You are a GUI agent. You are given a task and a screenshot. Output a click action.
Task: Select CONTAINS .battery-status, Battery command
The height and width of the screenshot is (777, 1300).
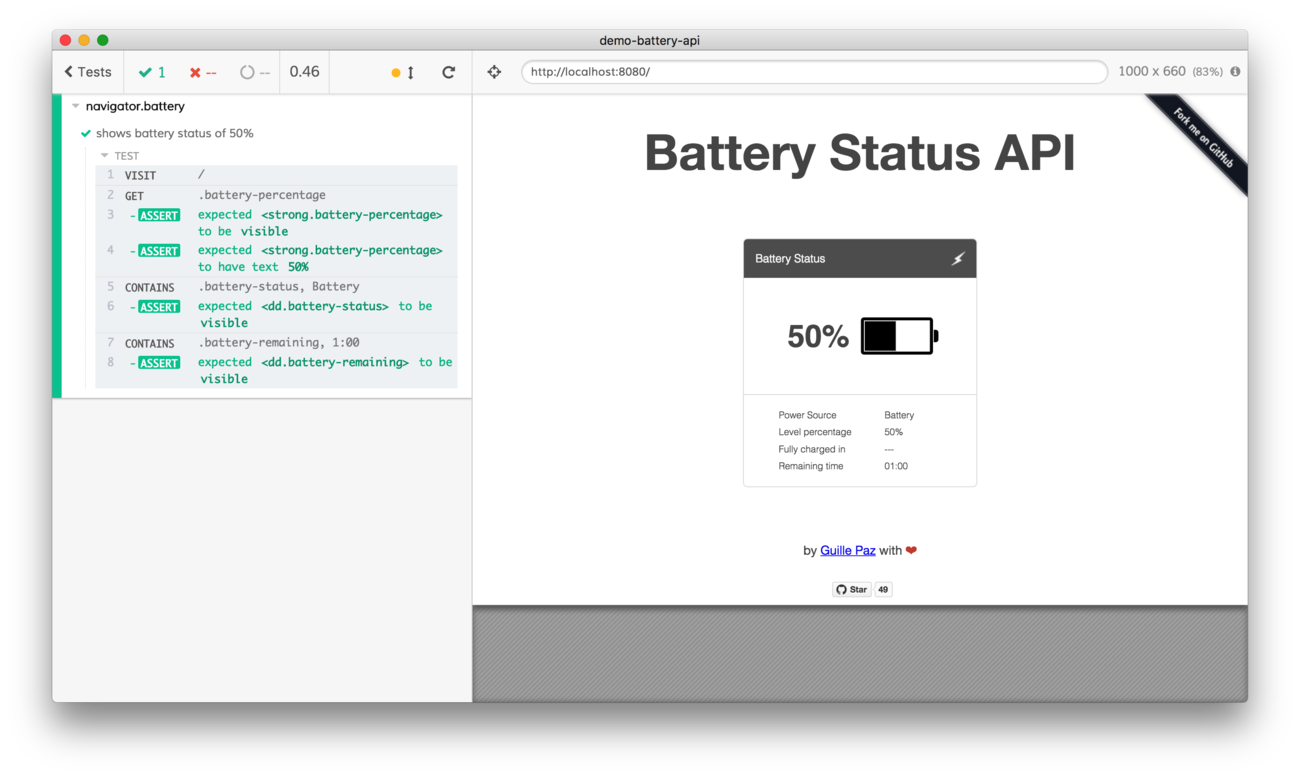click(276, 287)
